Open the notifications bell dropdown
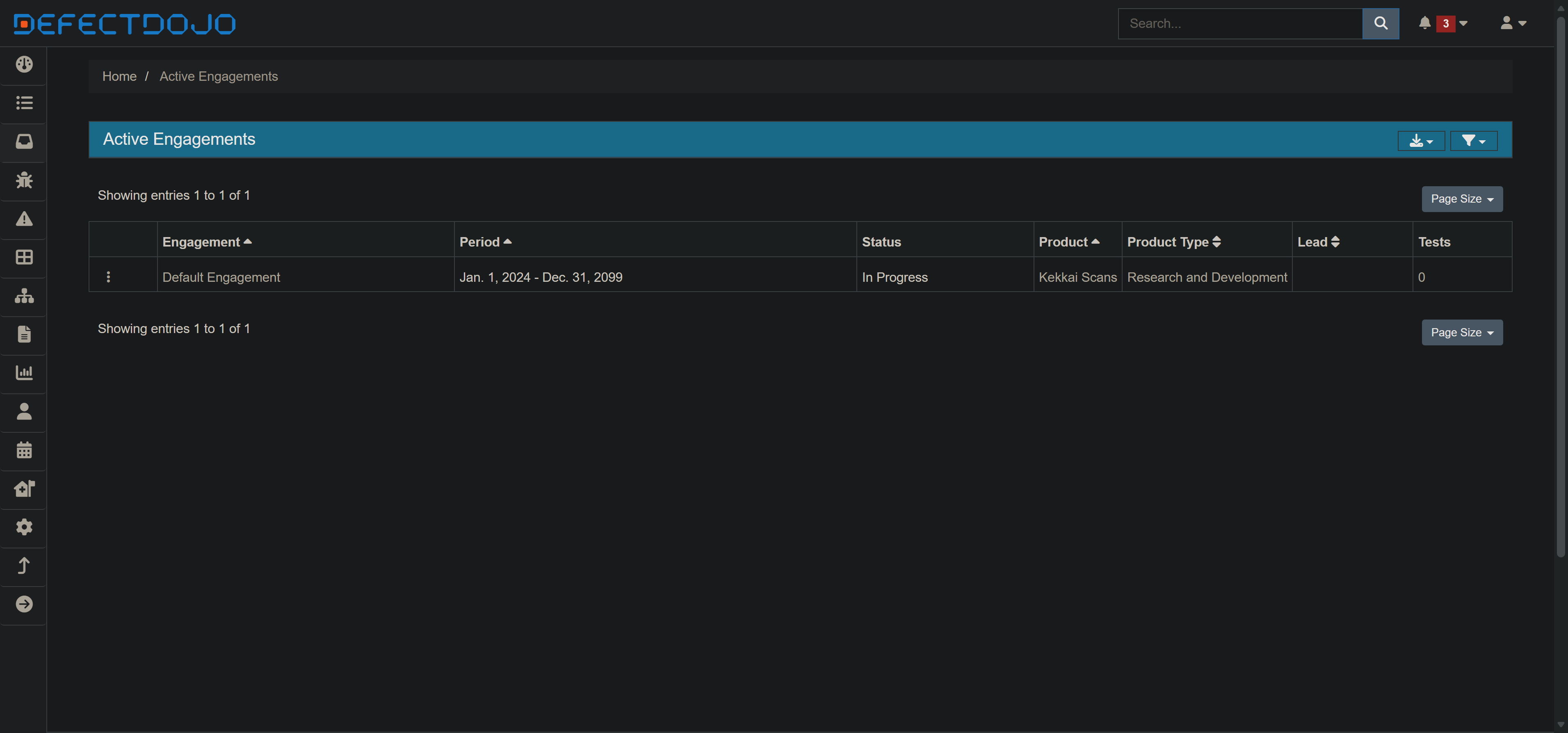Screen dimensions: 1568x733 click(1442, 24)
